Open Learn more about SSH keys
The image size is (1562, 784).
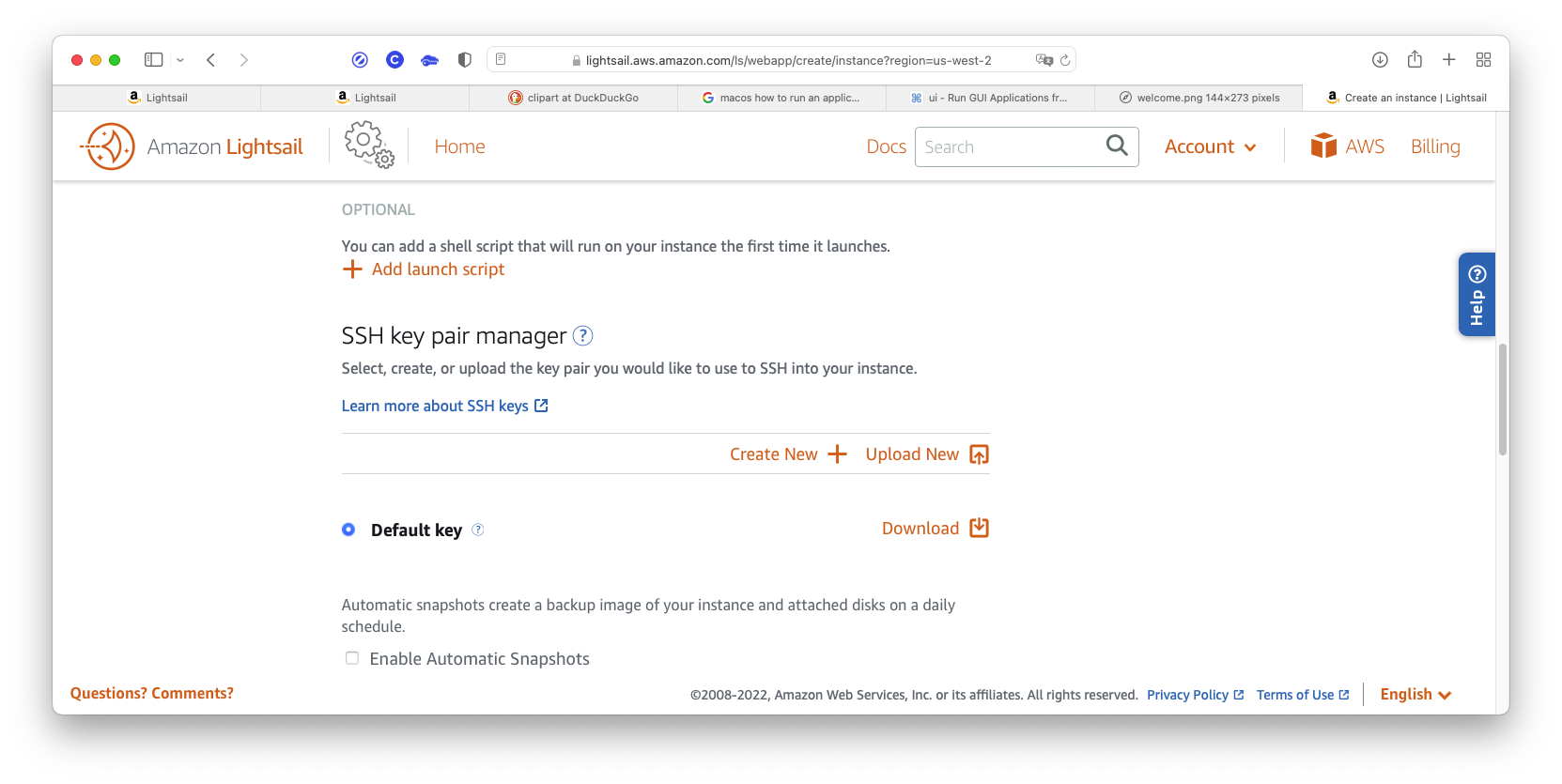tap(435, 406)
